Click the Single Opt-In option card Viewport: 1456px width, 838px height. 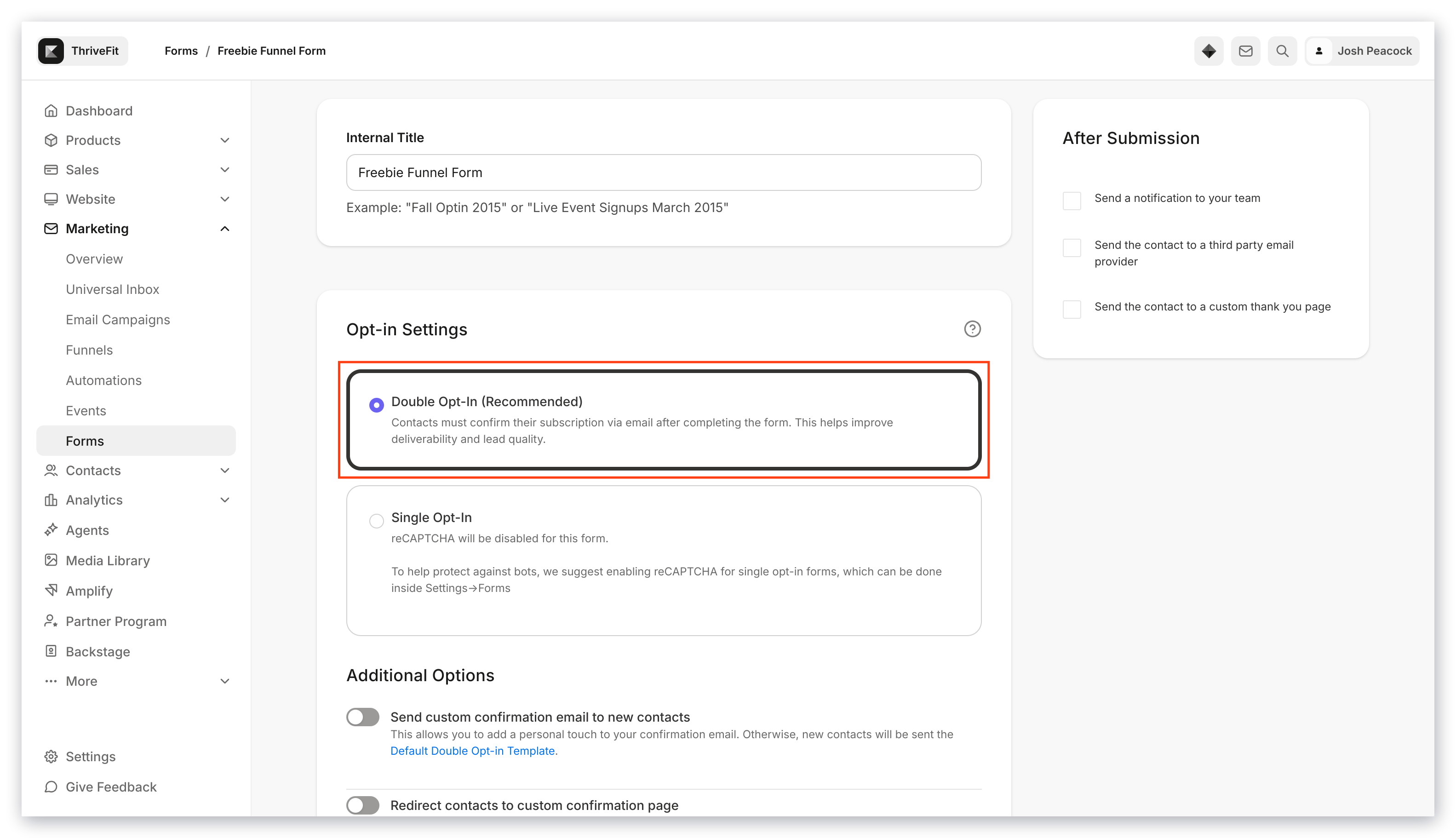coord(664,561)
